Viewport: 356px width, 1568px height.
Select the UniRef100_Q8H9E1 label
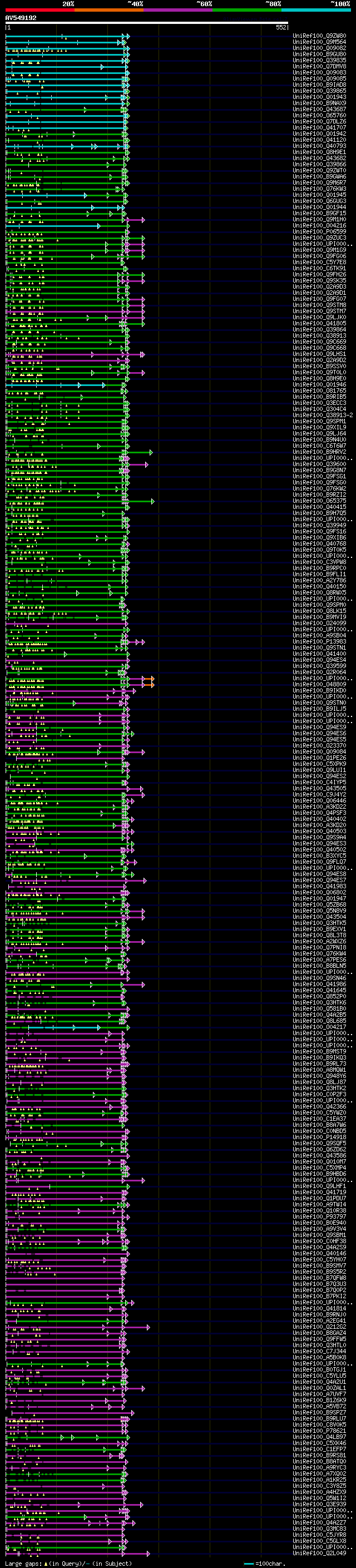(319, 152)
